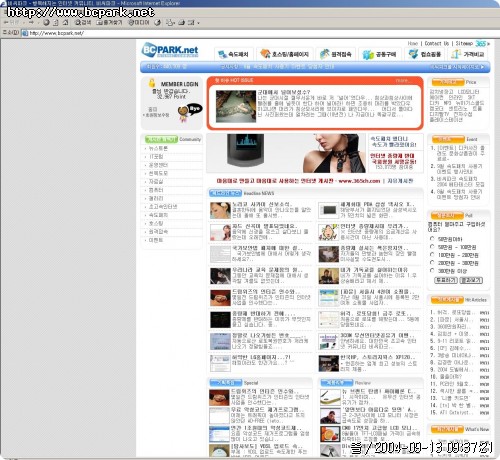The image size is (500, 460).
Task: Click the Print toolbar icon
Action: tap(182, 23)
